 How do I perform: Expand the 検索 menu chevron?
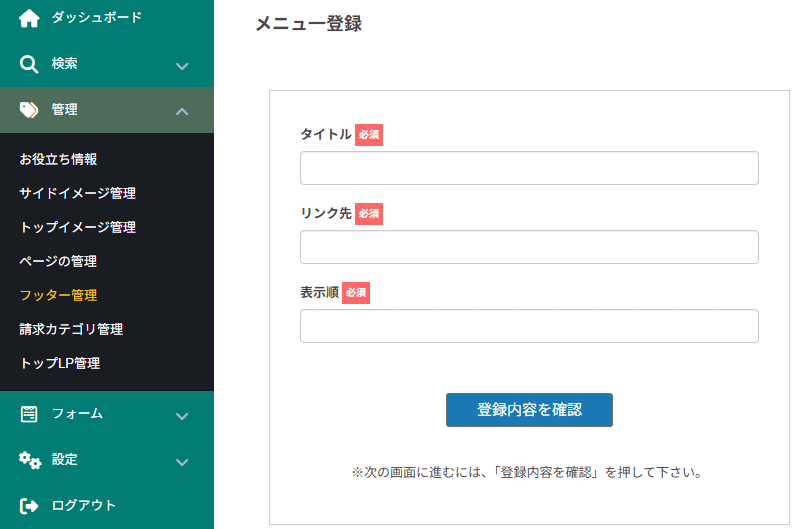[x=182, y=66]
